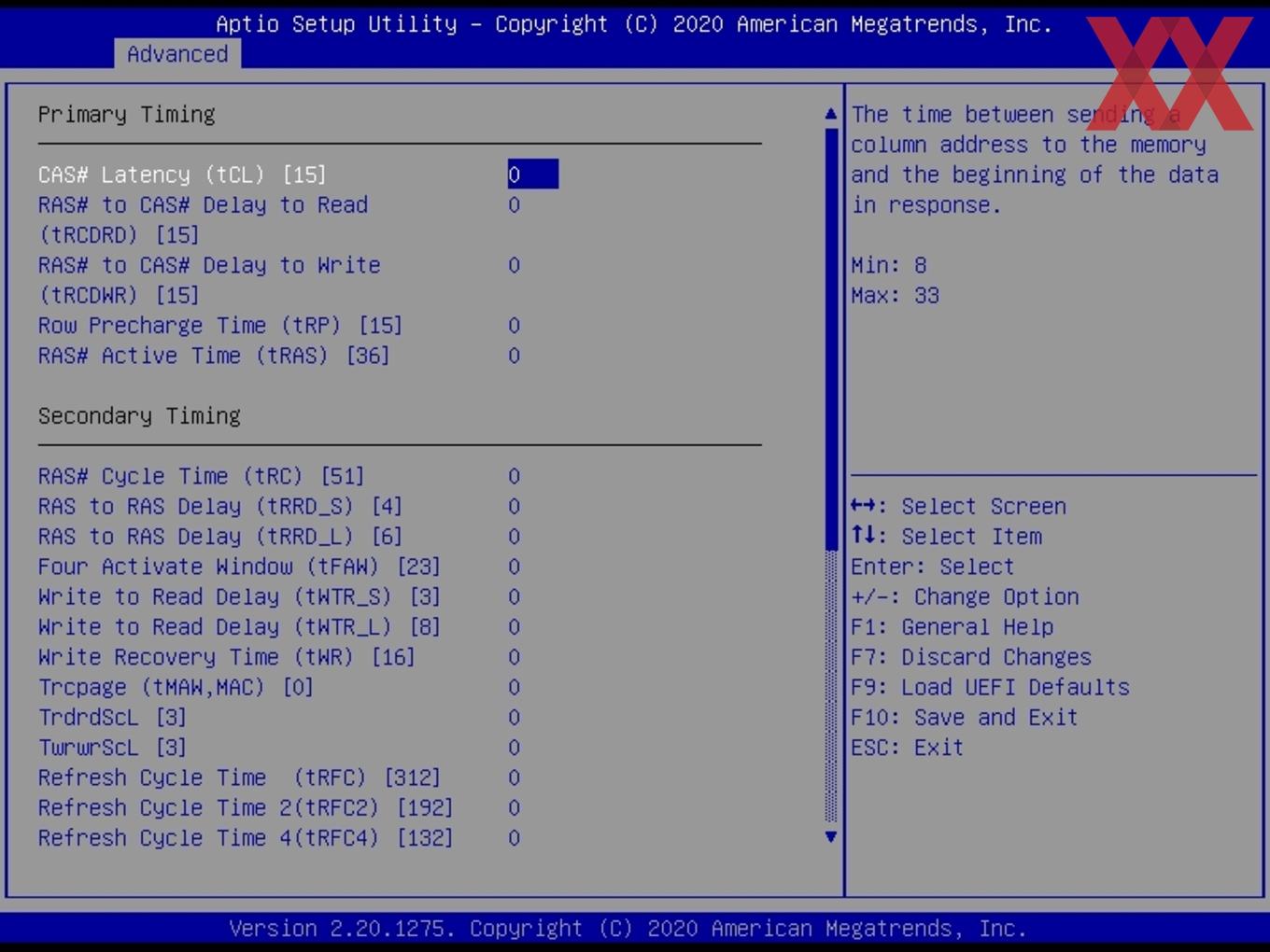Image resolution: width=1270 pixels, height=952 pixels.
Task: Select Write to Read Delay (tWTR_L) [8]
Action: (239, 627)
